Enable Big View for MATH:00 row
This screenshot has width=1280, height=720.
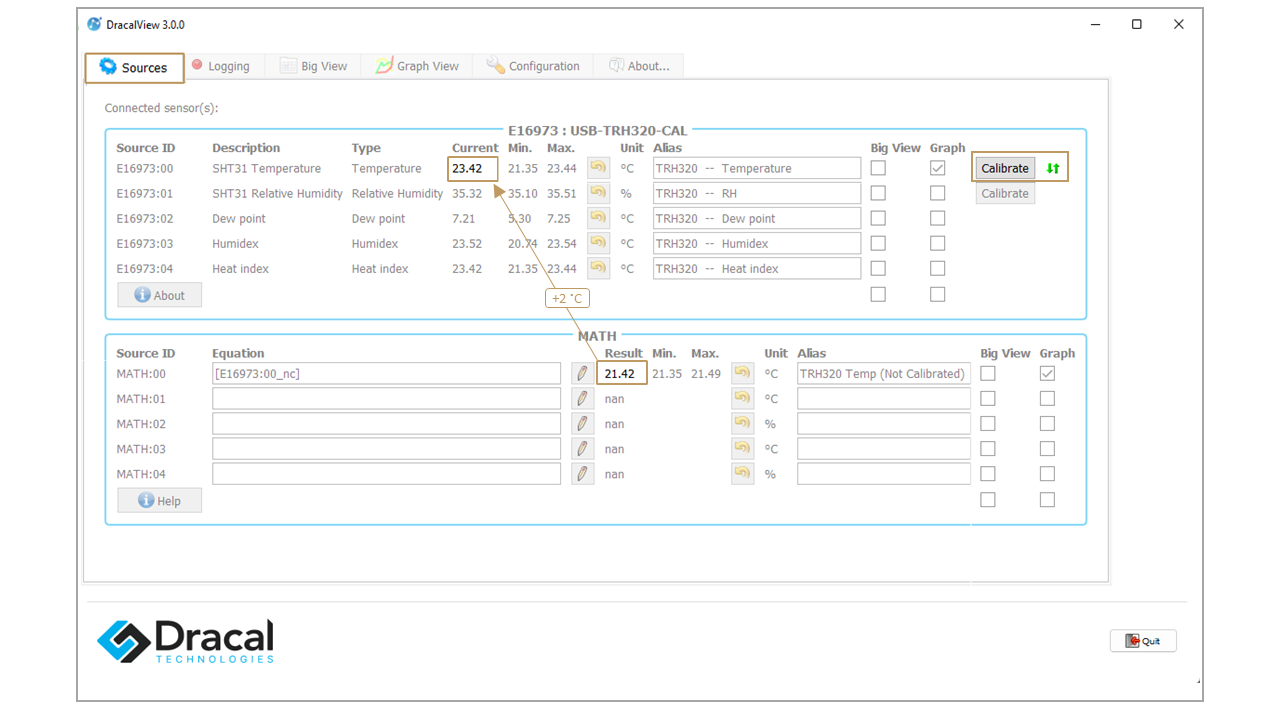[988, 373]
